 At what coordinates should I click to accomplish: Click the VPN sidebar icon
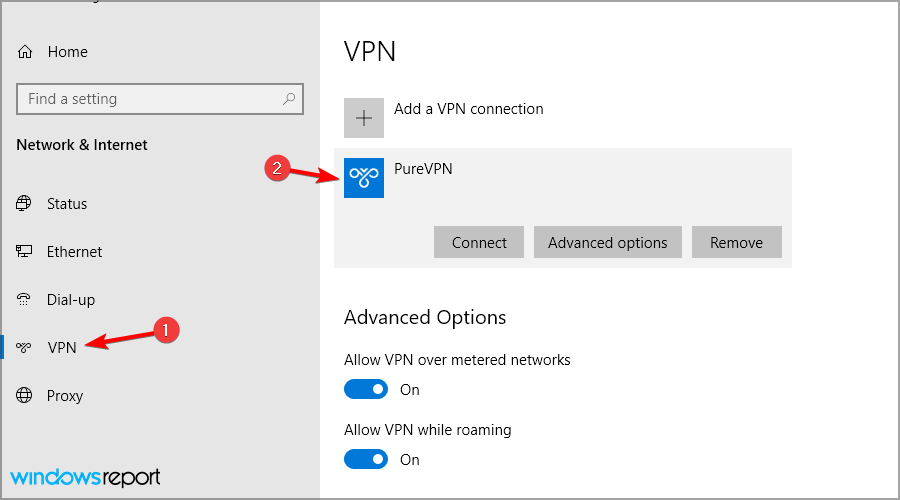click(x=24, y=347)
